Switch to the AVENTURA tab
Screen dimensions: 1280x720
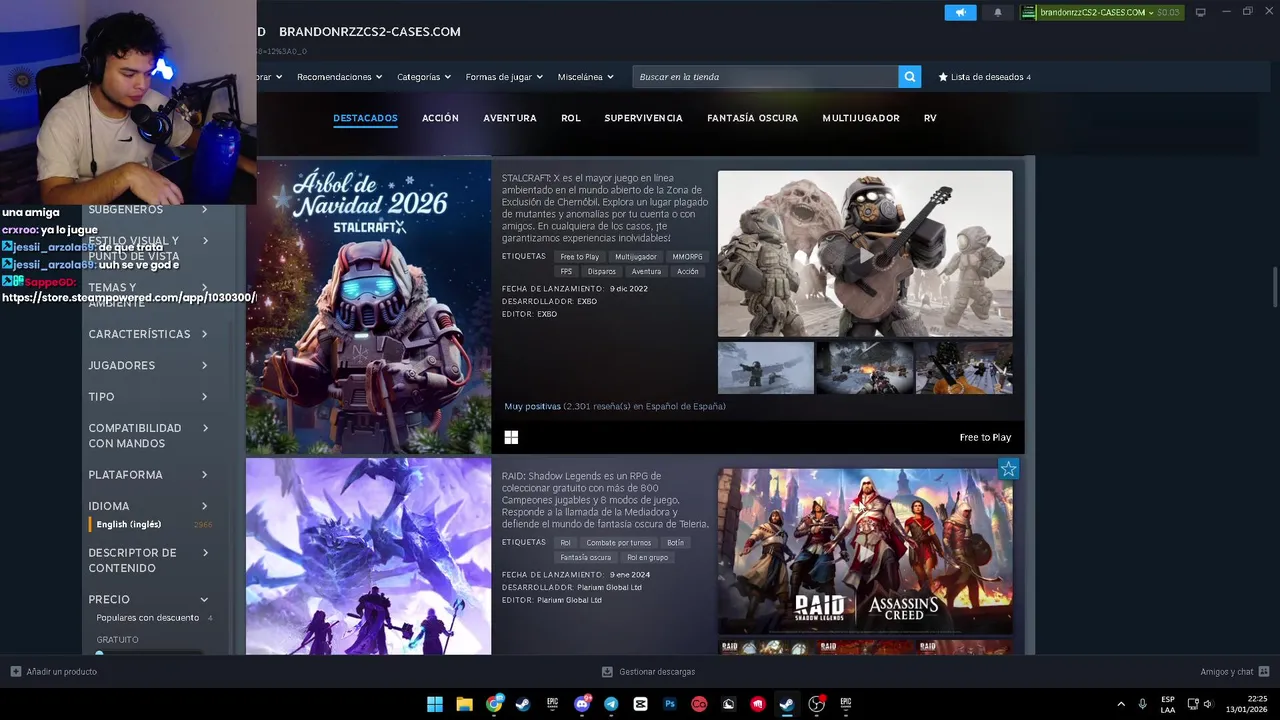click(x=510, y=118)
